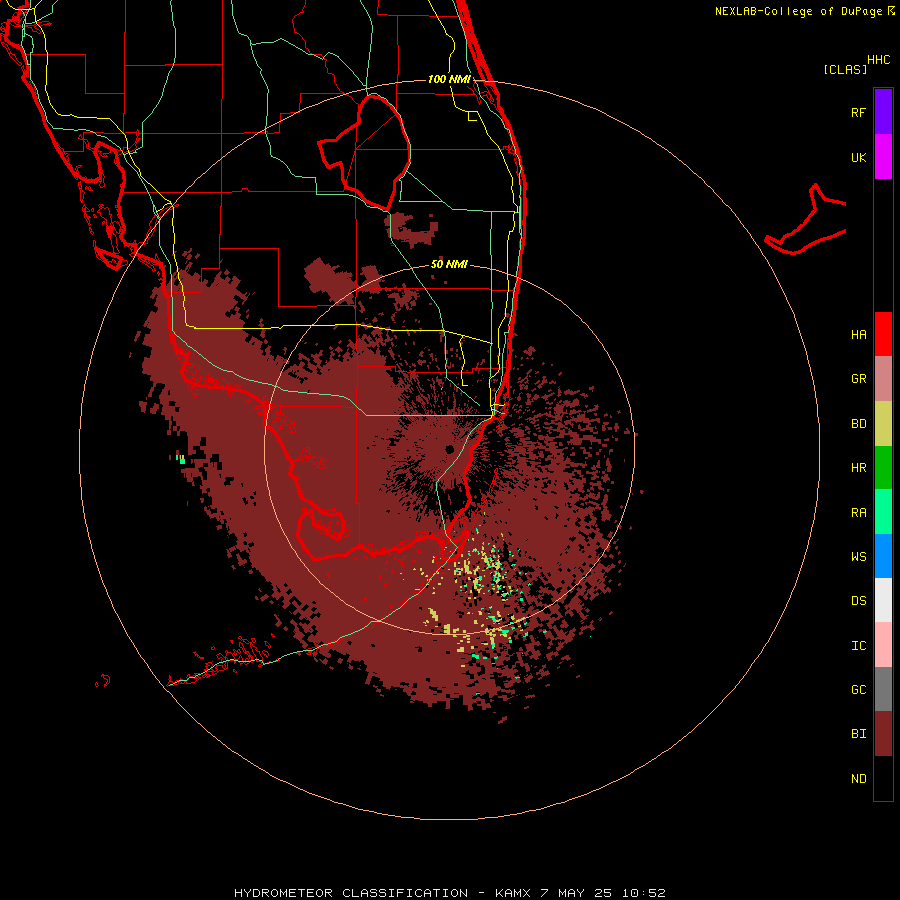Click the BI legend label

click(858, 733)
